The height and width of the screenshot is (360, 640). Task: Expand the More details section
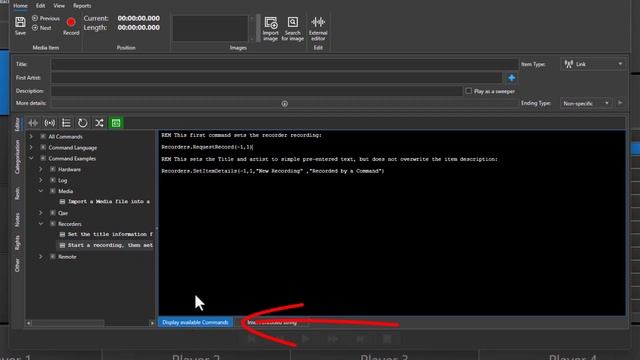point(284,104)
